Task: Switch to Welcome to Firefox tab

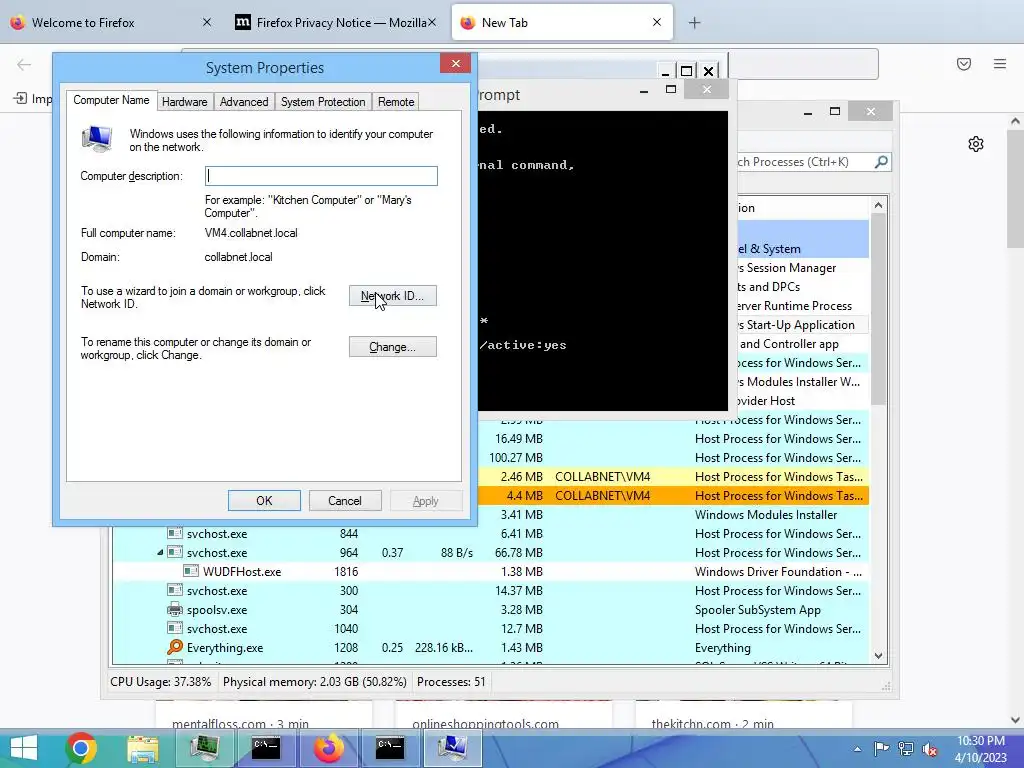Action: [x=110, y=23]
